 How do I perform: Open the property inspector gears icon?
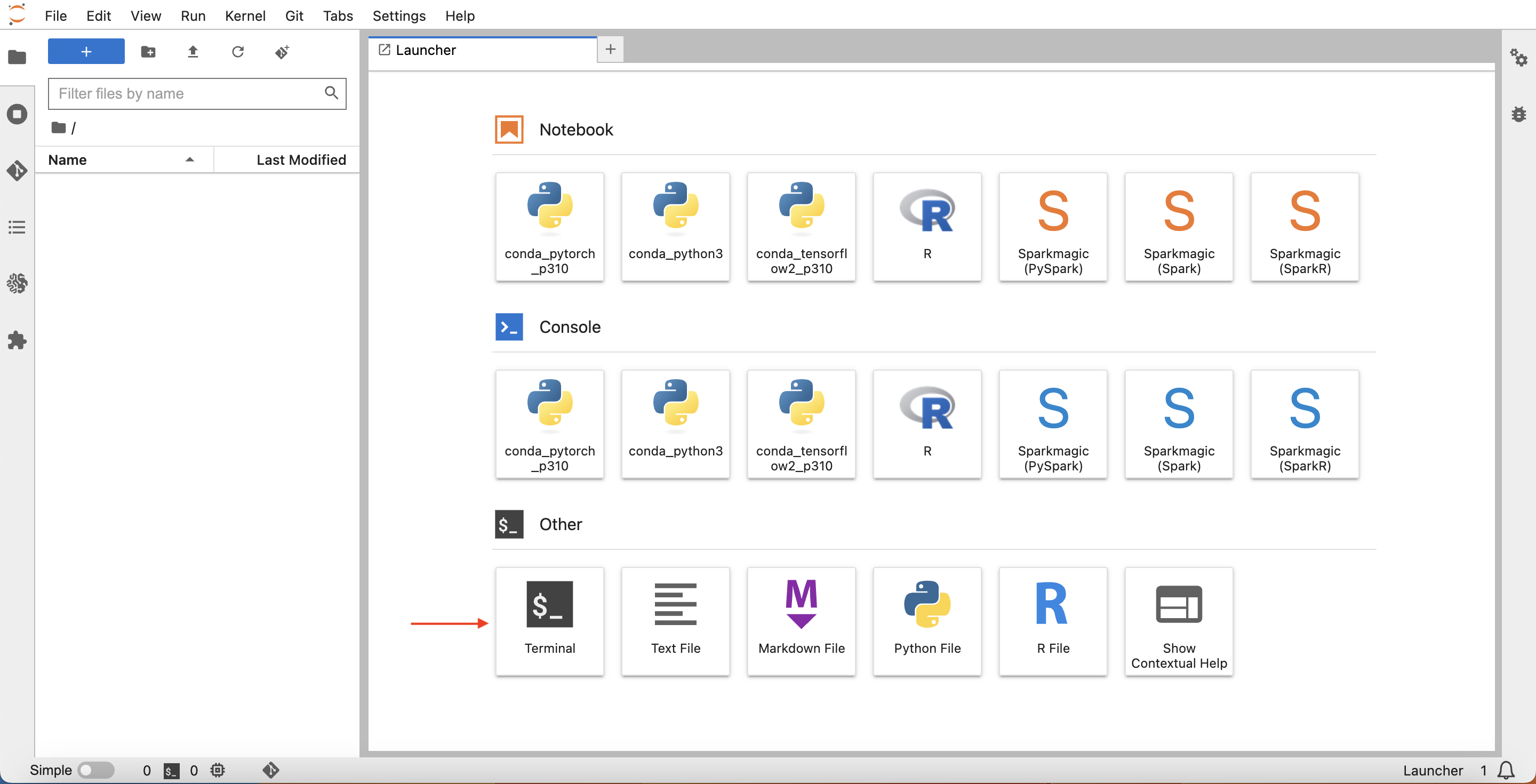coord(1518,58)
